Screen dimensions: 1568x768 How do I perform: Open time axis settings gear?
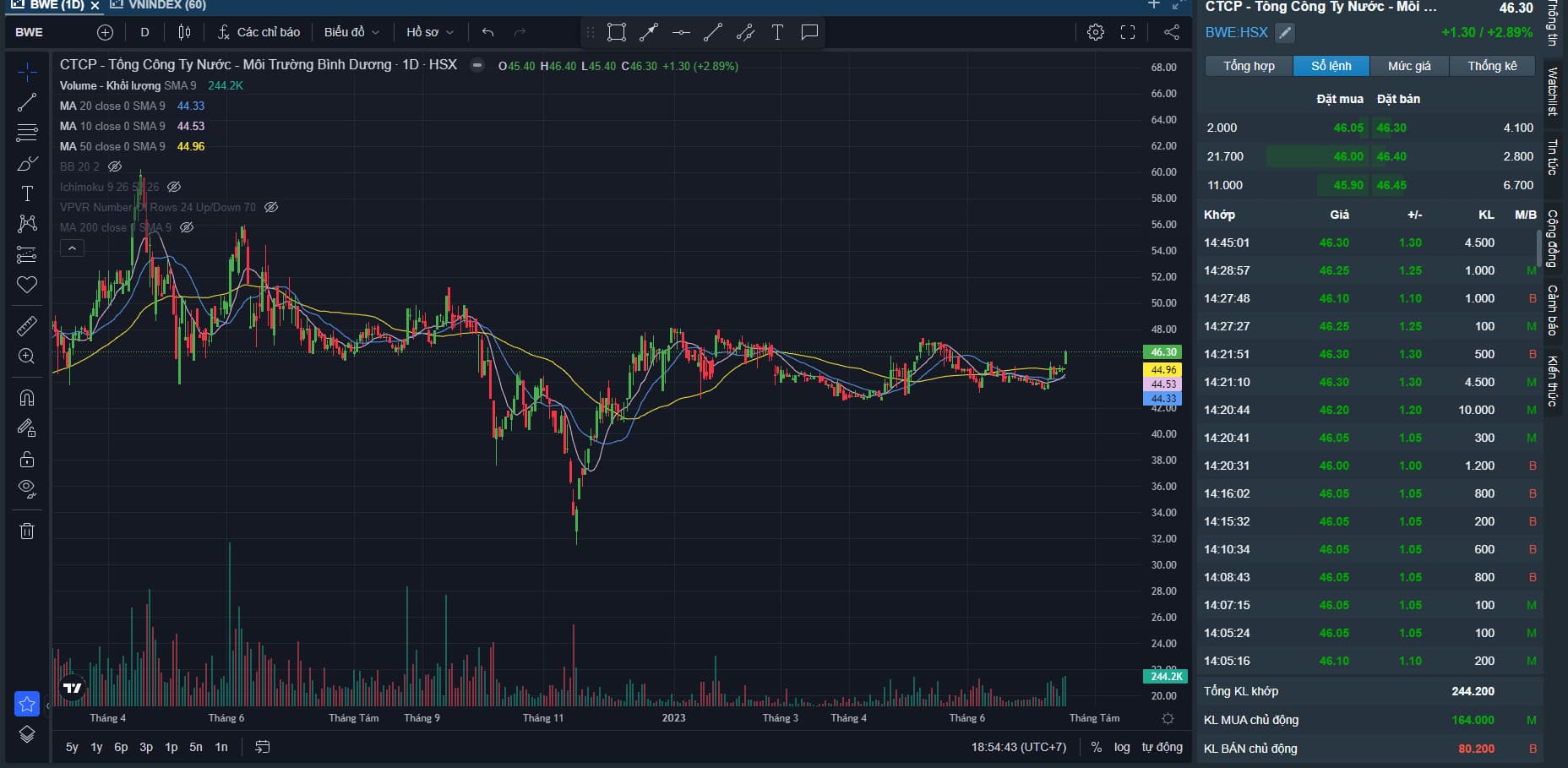point(1168,718)
